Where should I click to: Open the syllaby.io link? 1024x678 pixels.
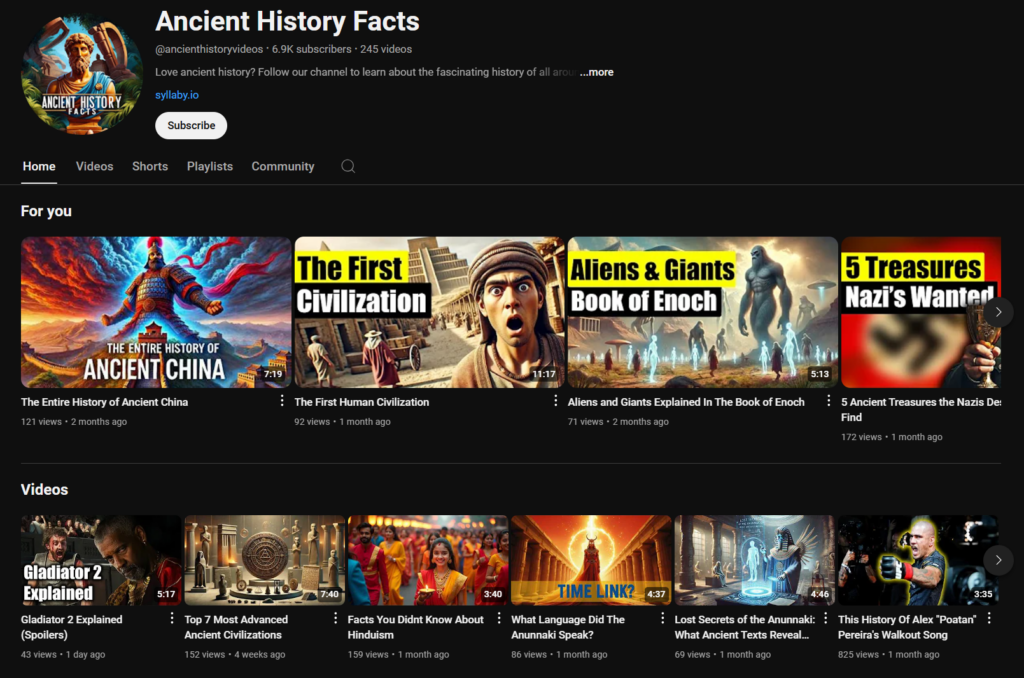coord(177,95)
